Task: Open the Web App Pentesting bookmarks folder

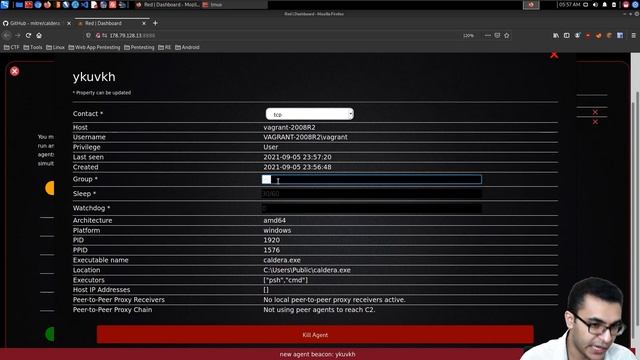Action: coord(94,47)
